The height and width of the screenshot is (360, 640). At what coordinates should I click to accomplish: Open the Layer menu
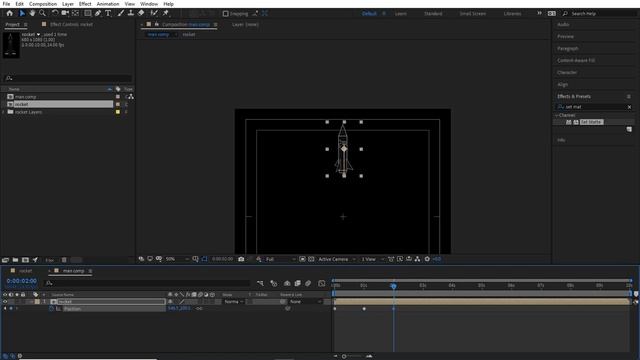tap(68, 4)
